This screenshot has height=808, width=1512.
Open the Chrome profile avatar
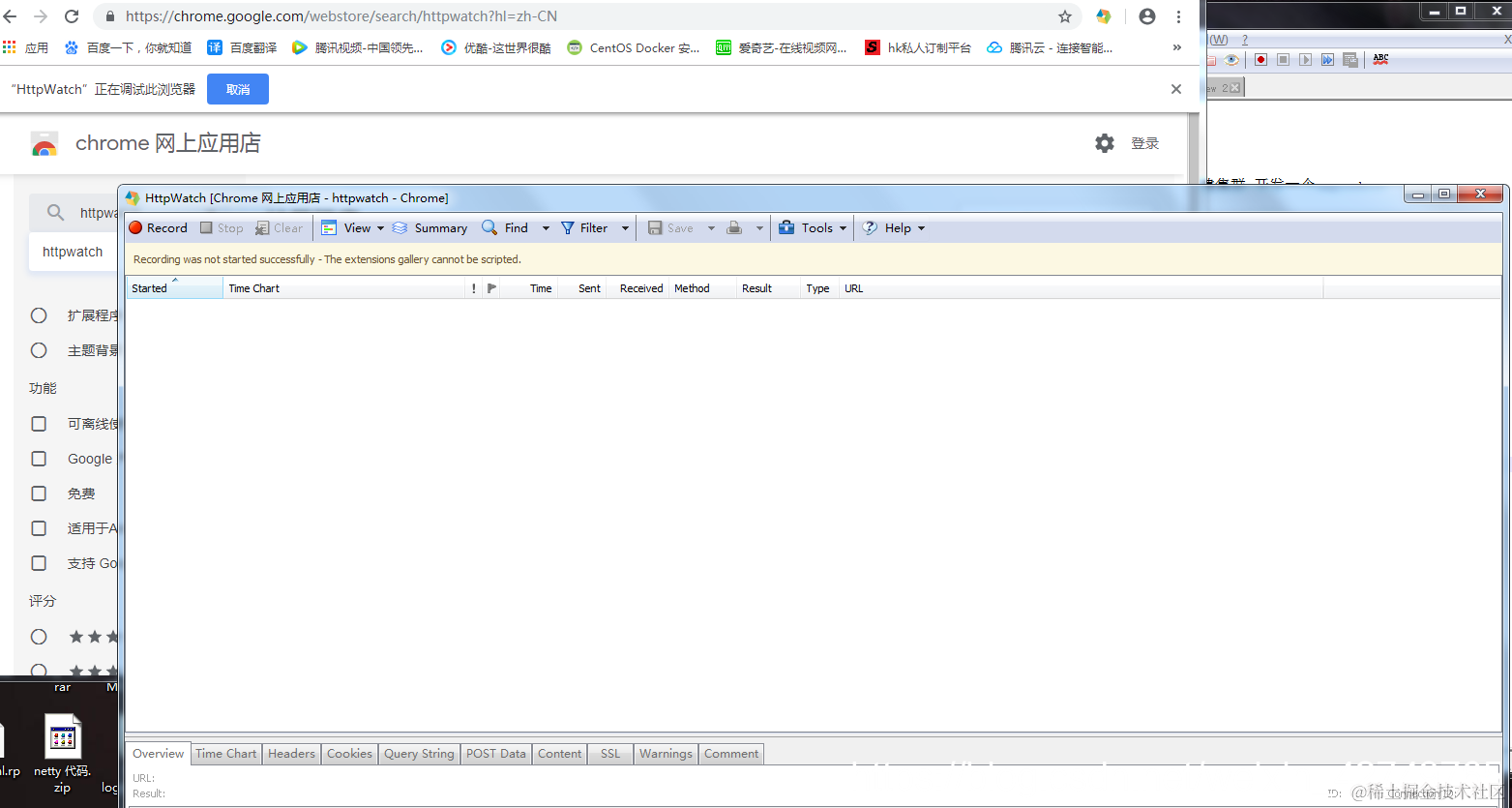click(1147, 16)
